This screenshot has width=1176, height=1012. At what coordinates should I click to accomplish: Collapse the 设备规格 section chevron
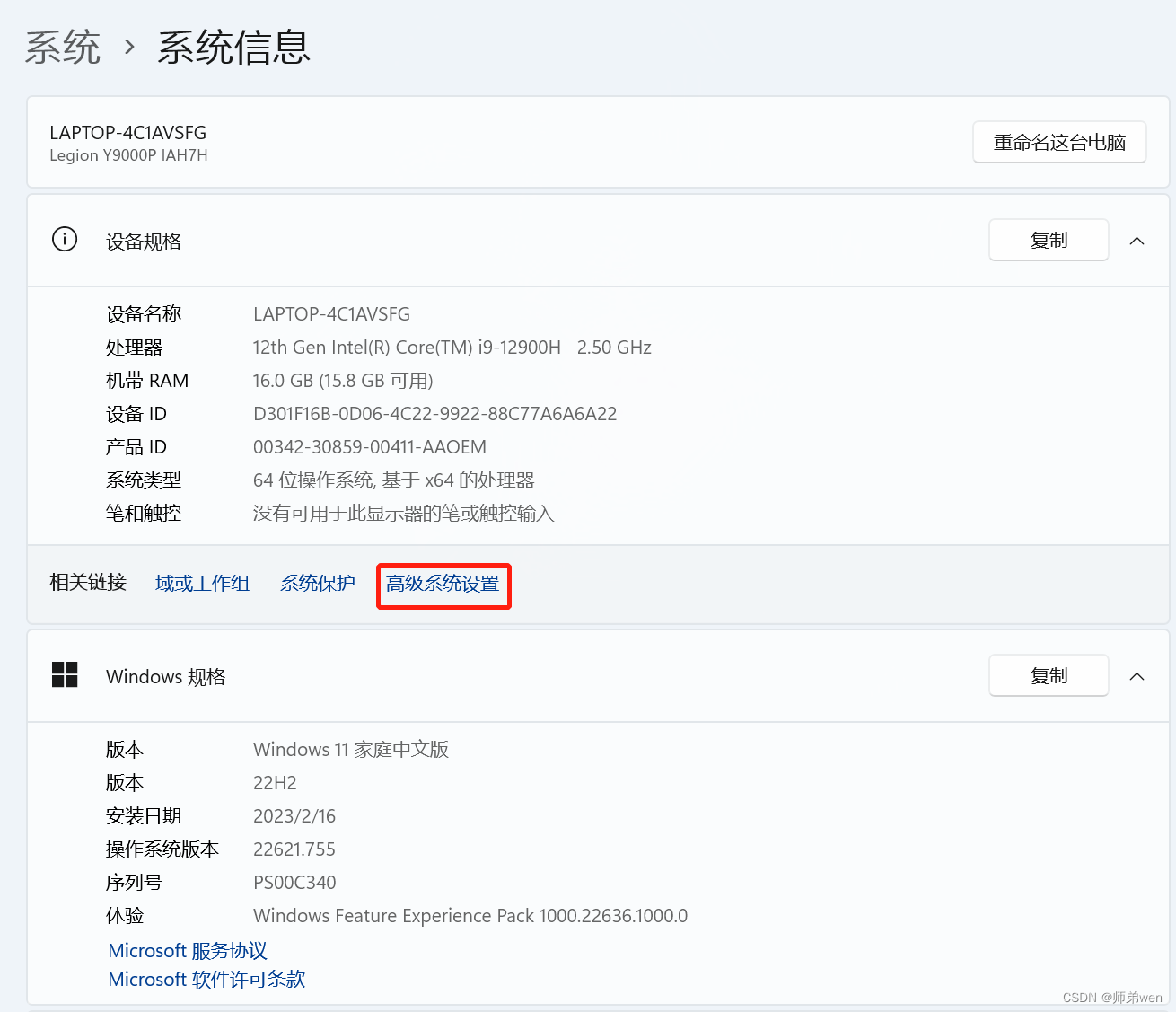coord(1137,241)
